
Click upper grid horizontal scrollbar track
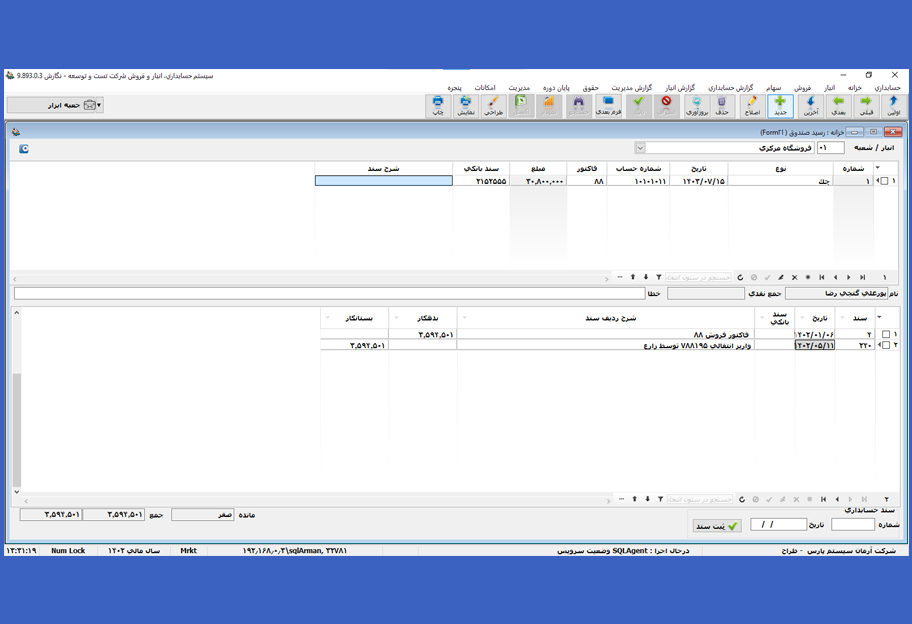pyautogui.click(x=311, y=279)
